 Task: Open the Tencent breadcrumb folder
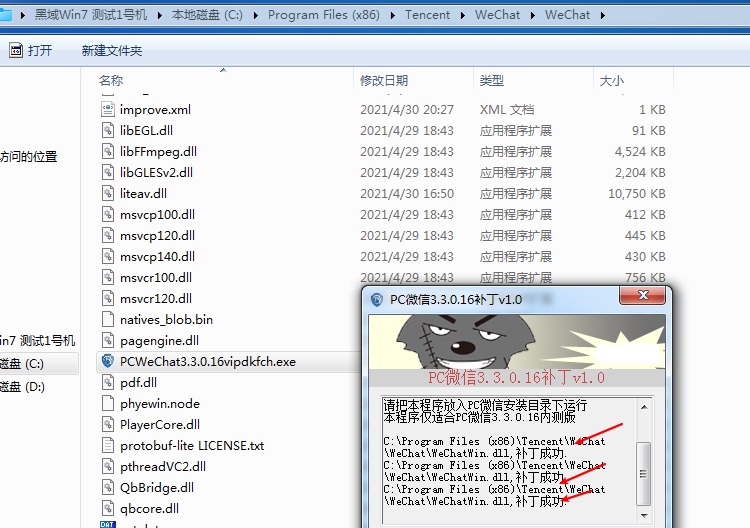point(427,15)
